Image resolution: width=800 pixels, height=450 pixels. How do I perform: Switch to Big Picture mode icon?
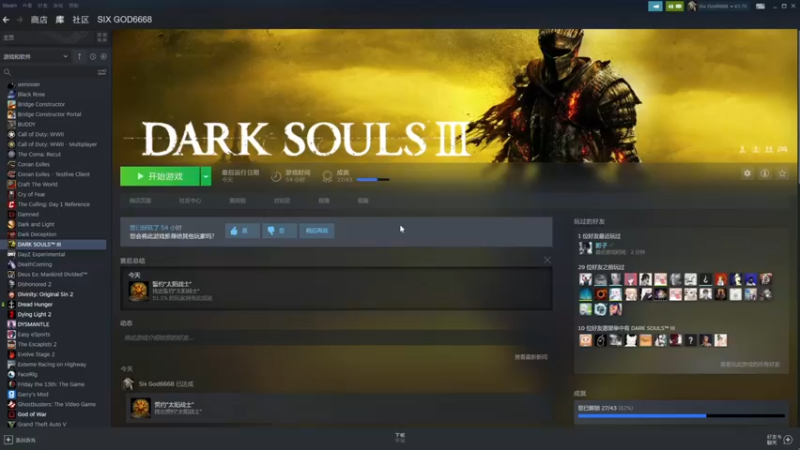point(760,6)
